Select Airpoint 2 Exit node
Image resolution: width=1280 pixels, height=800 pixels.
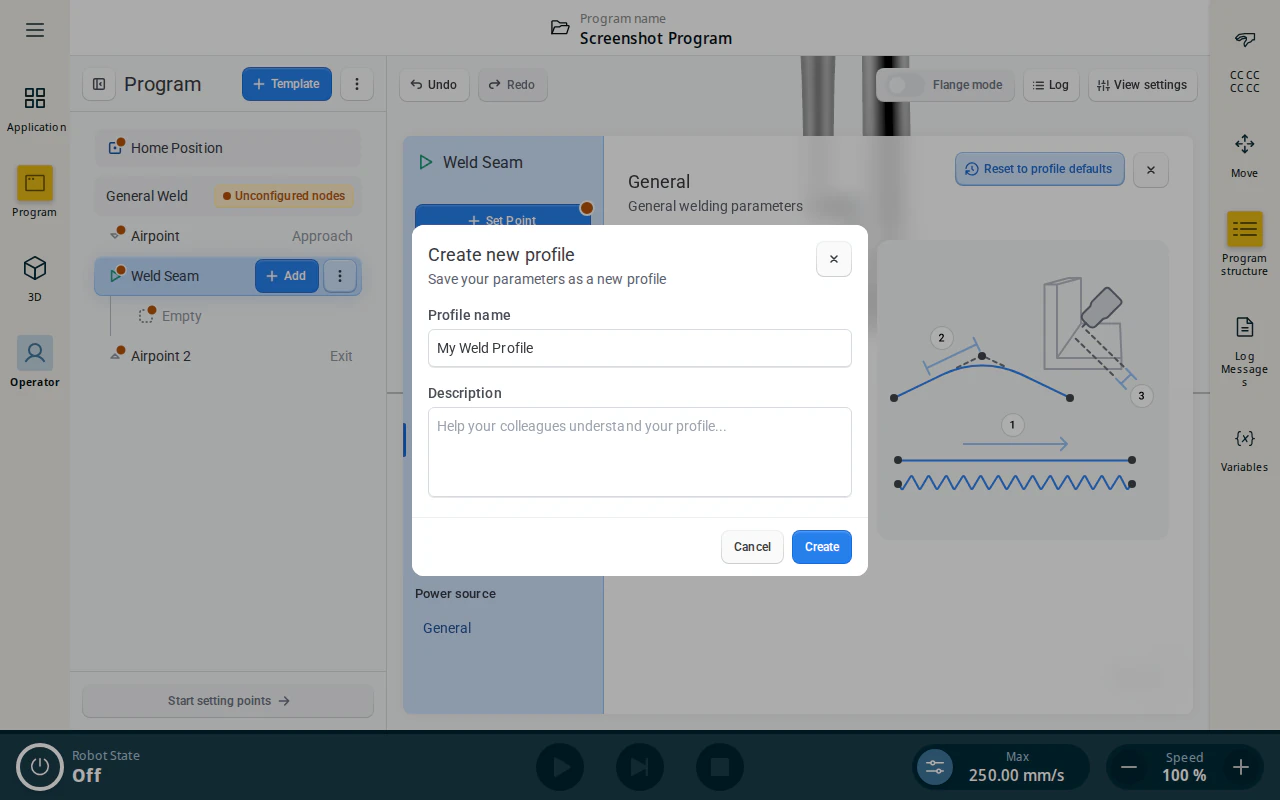click(228, 356)
